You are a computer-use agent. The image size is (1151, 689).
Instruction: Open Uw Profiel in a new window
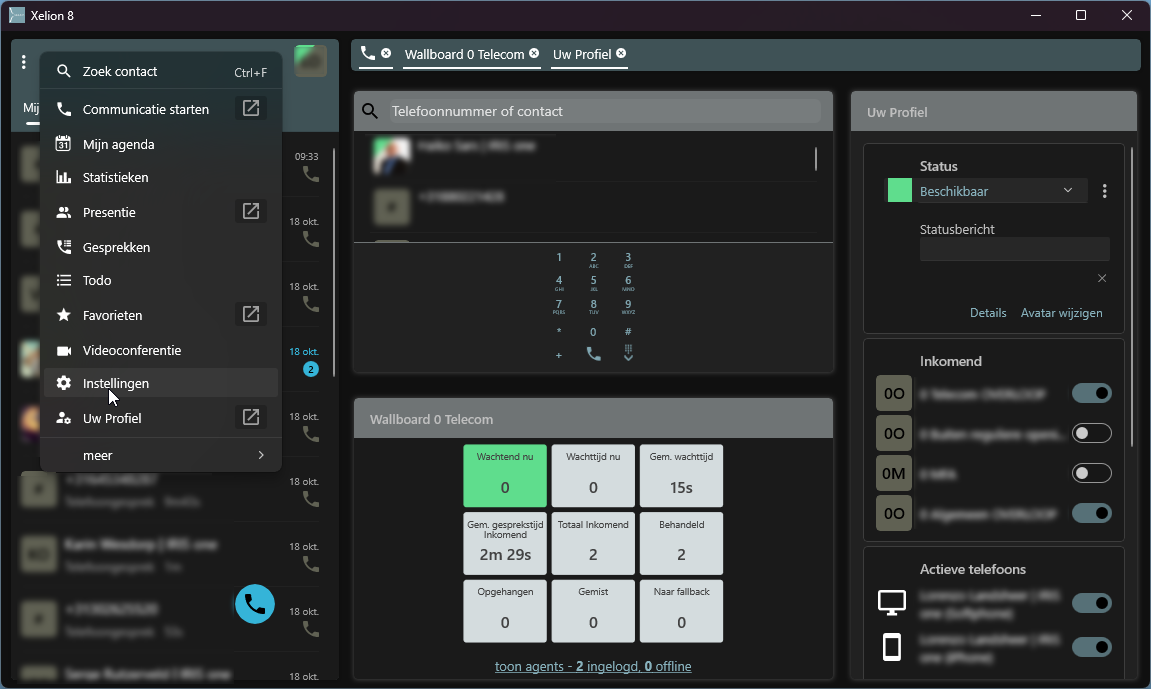(x=251, y=418)
